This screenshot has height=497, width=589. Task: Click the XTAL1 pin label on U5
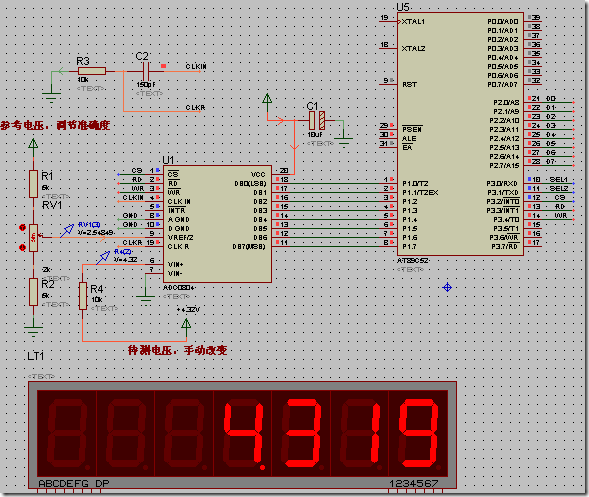tap(413, 22)
